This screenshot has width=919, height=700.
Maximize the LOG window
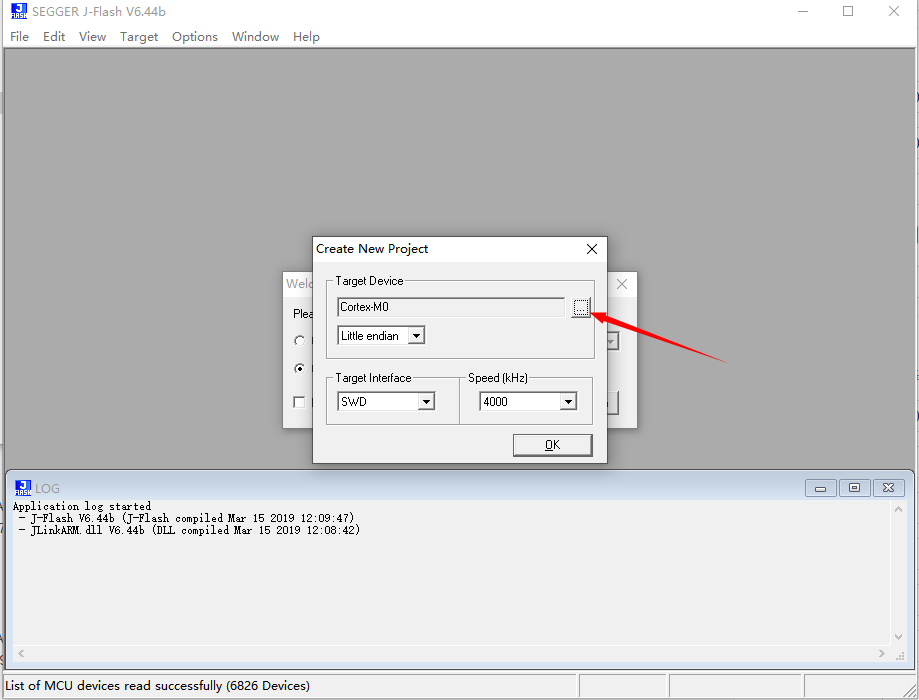coord(855,488)
